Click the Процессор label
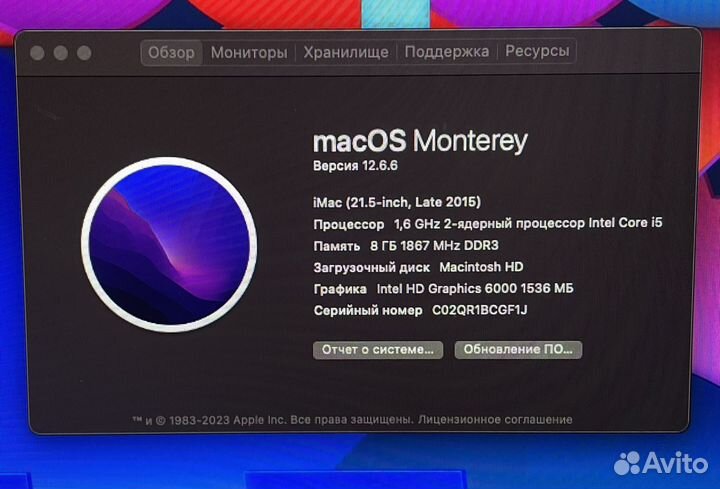 (x=349, y=225)
